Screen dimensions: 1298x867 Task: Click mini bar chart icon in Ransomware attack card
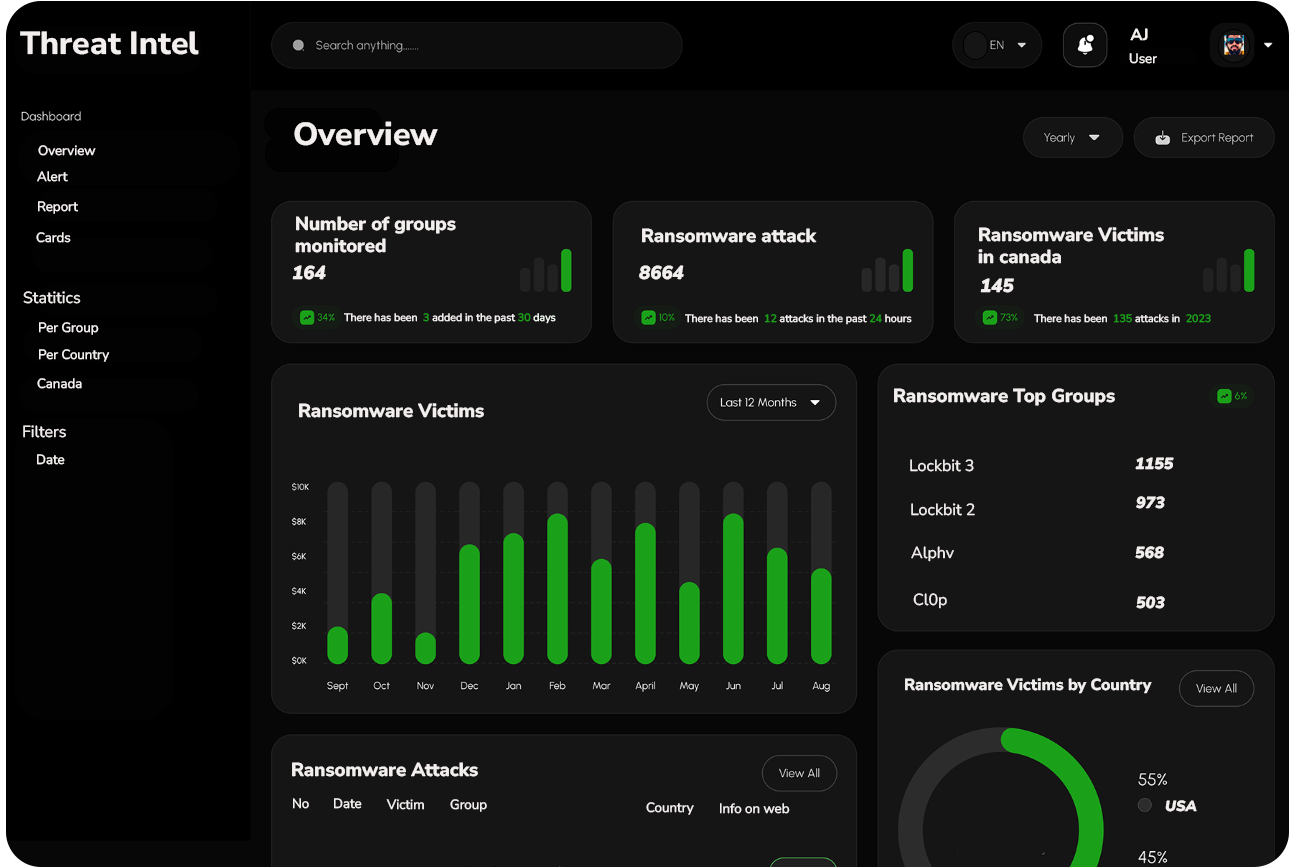pos(887,271)
